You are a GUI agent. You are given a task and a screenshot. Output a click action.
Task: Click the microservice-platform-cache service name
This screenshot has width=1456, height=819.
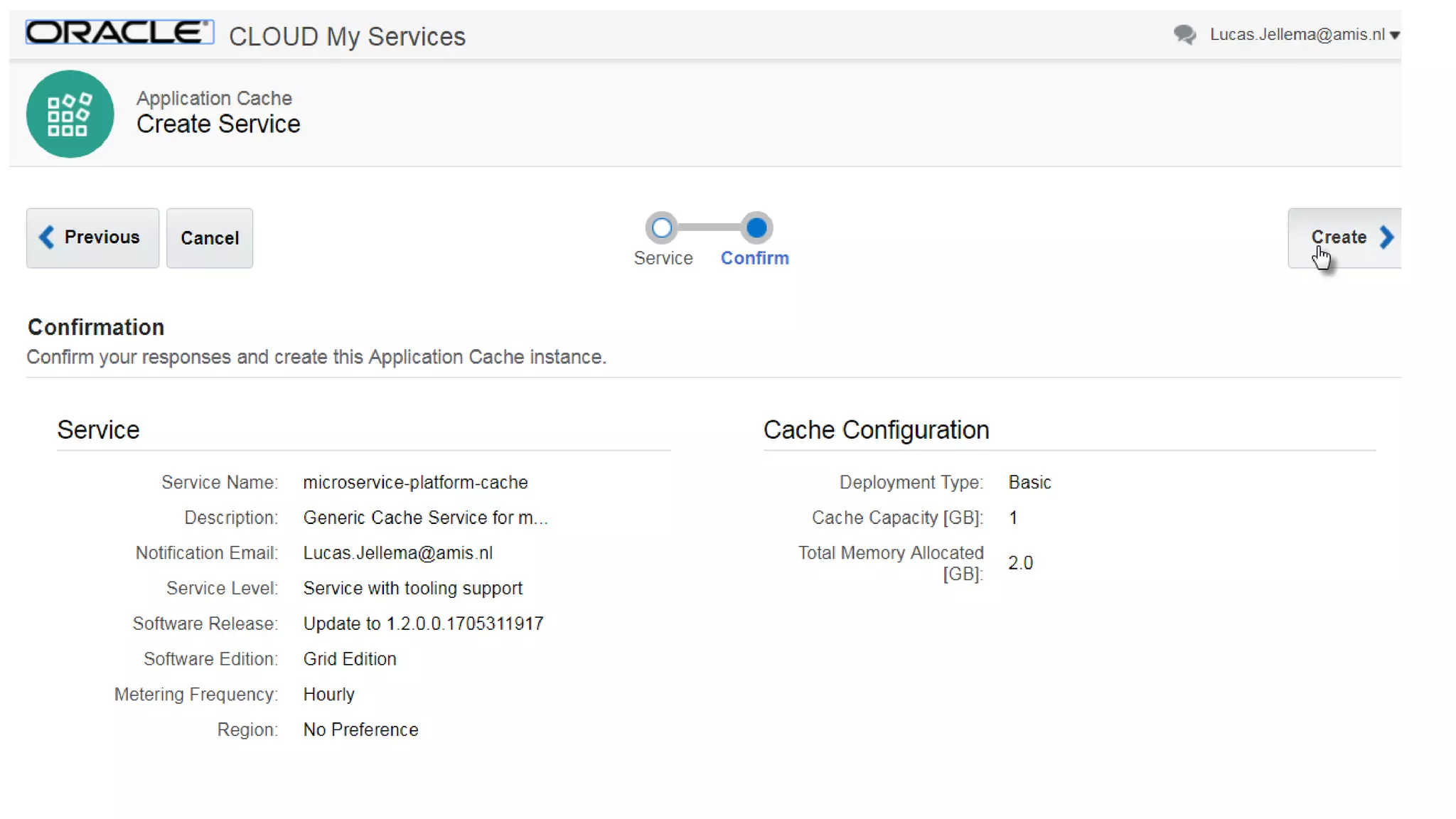coord(415,482)
